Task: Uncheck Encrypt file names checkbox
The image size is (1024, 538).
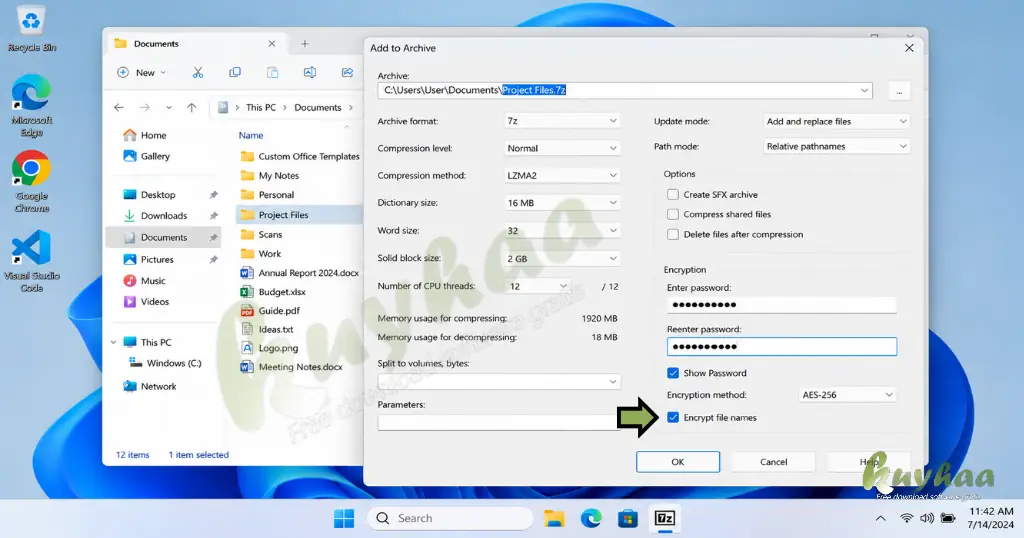Action: (673, 418)
